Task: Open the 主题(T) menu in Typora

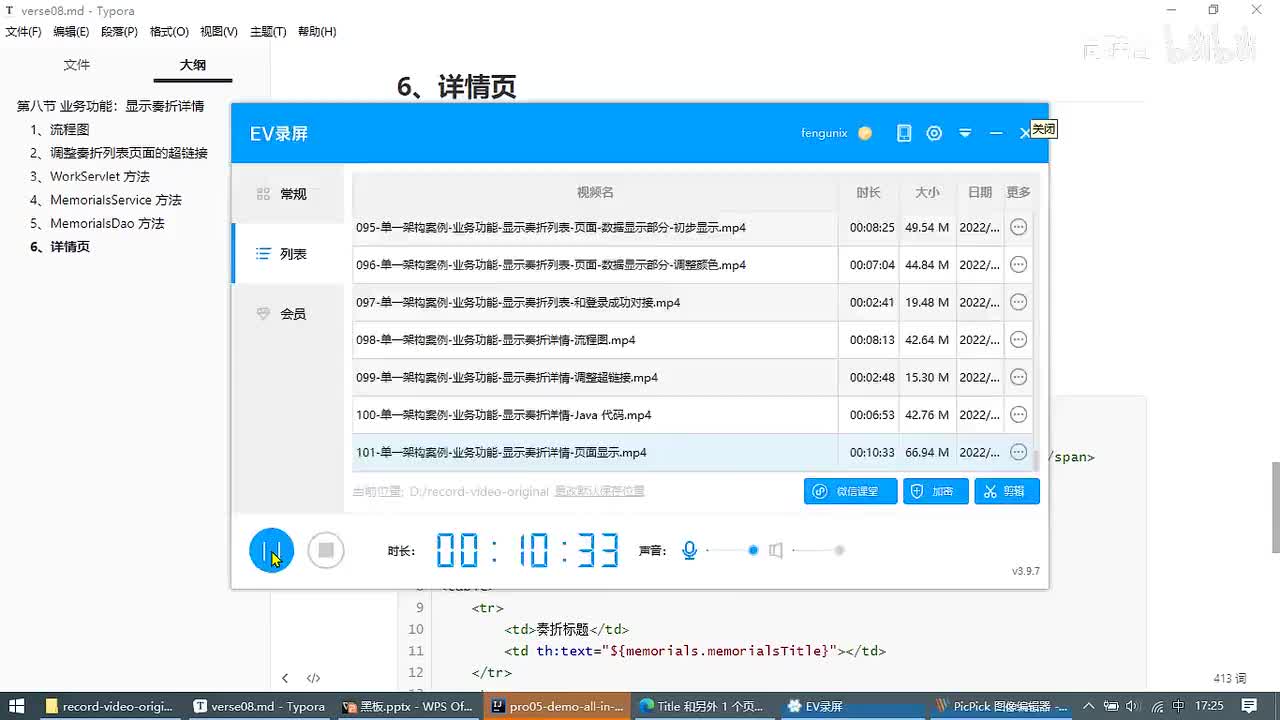Action: [x=268, y=32]
